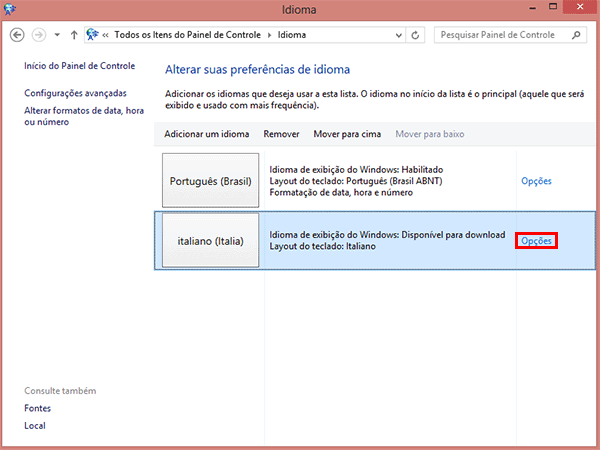
Task: Click Mover para cima
Action: (347, 134)
